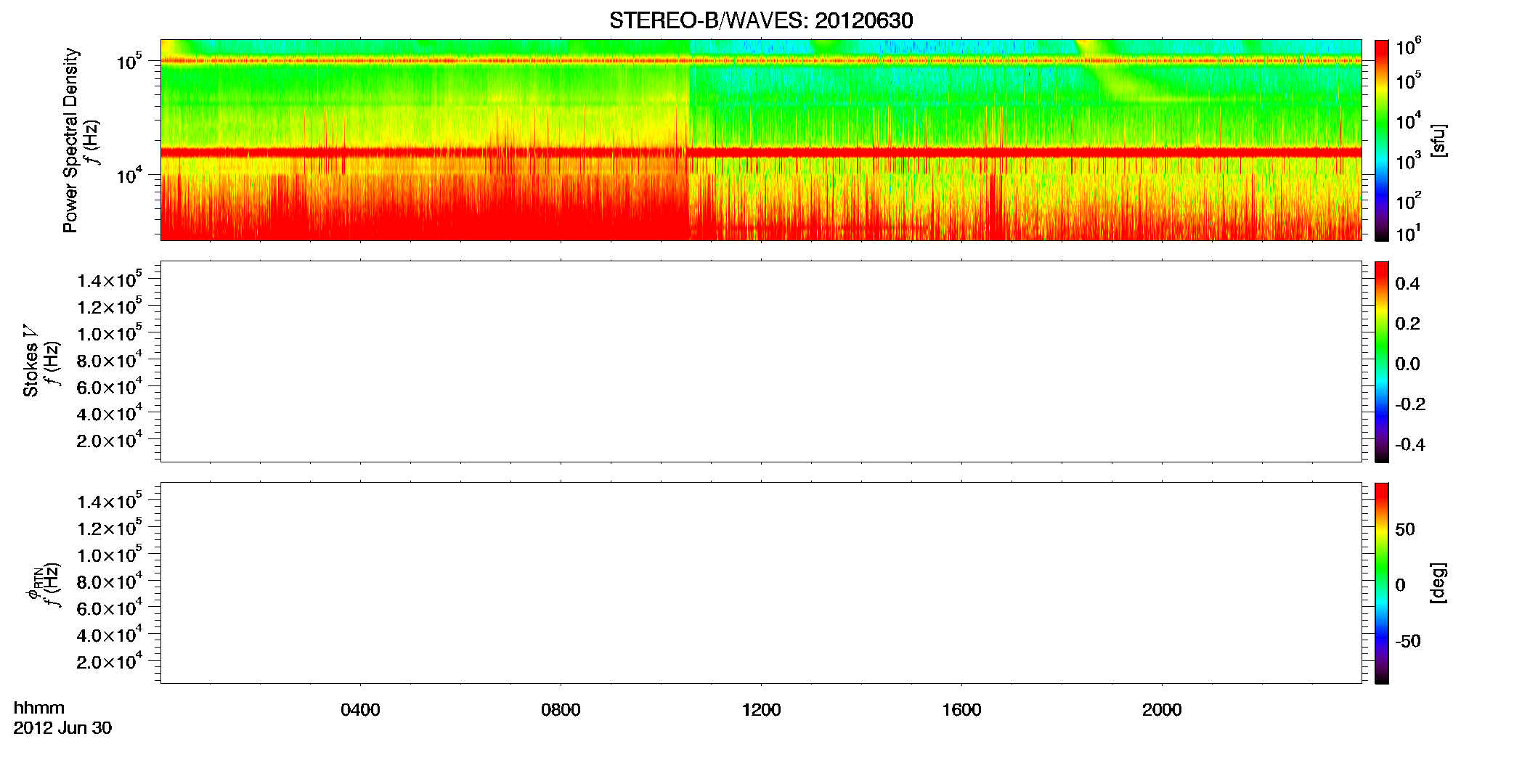The image size is (1522, 784).
Task: Click the hhmm time format label
Action: click(39, 709)
